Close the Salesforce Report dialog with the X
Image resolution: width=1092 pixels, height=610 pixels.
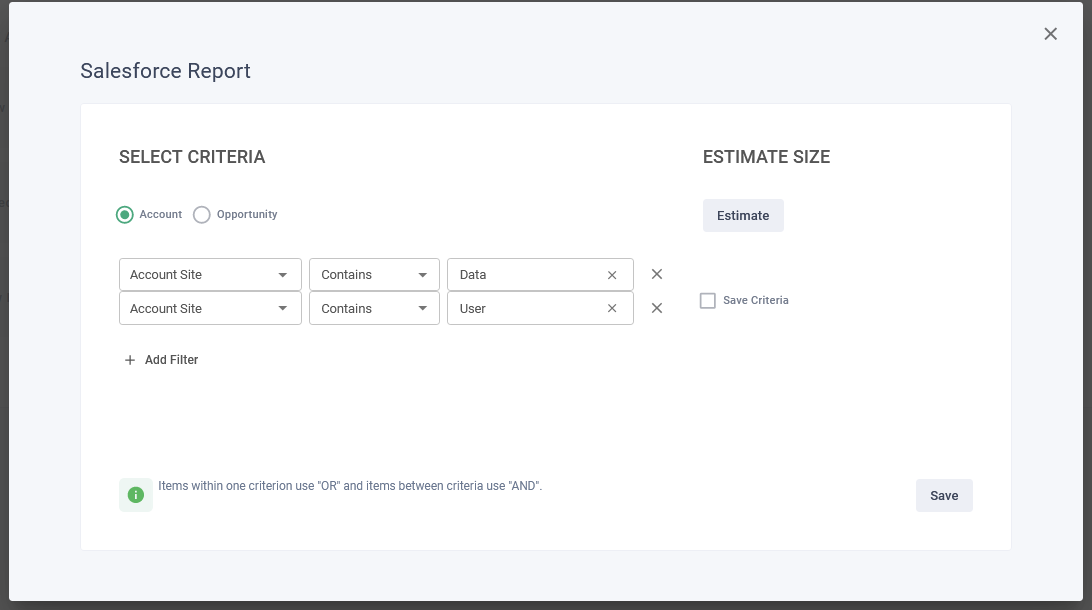pyautogui.click(x=1050, y=33)
